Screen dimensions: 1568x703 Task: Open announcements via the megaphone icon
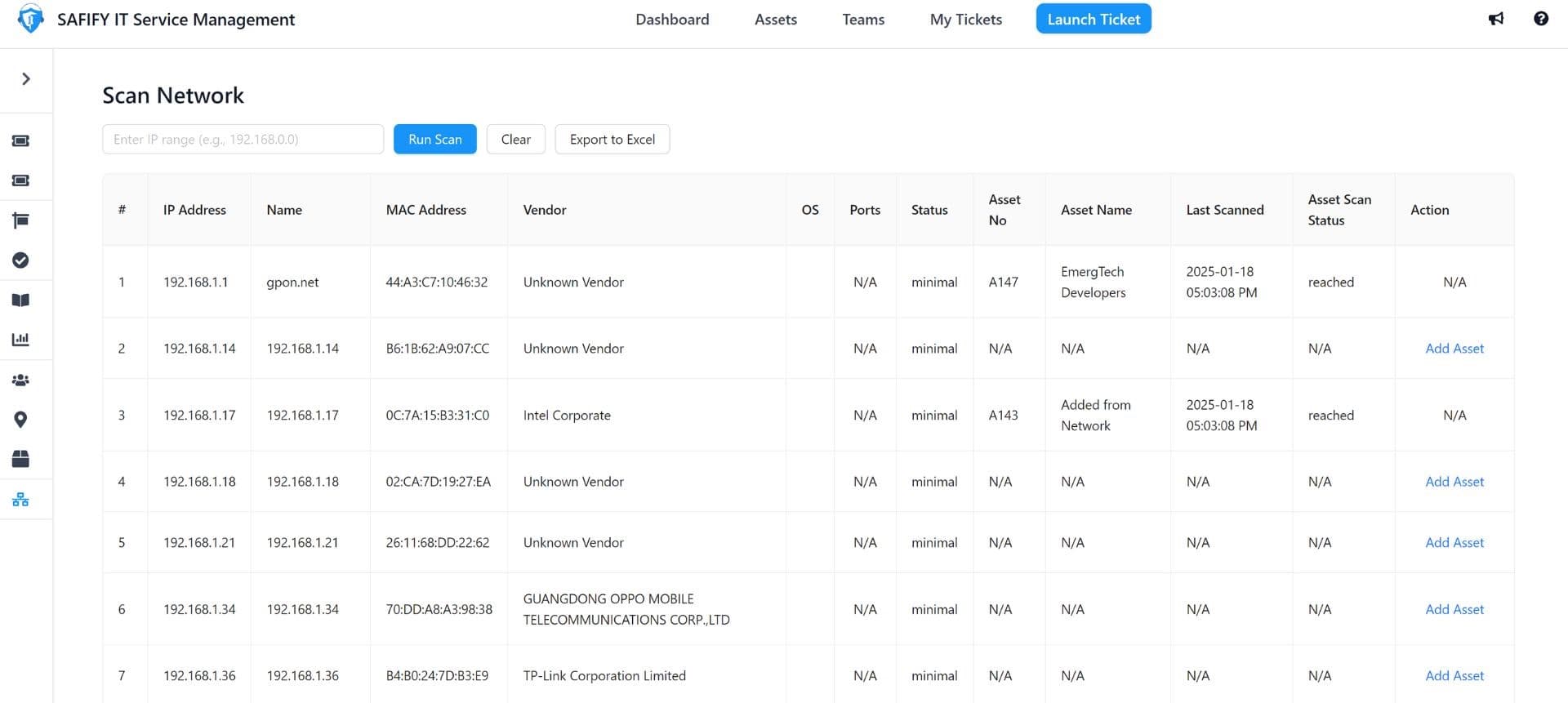tap(1495, 19)
